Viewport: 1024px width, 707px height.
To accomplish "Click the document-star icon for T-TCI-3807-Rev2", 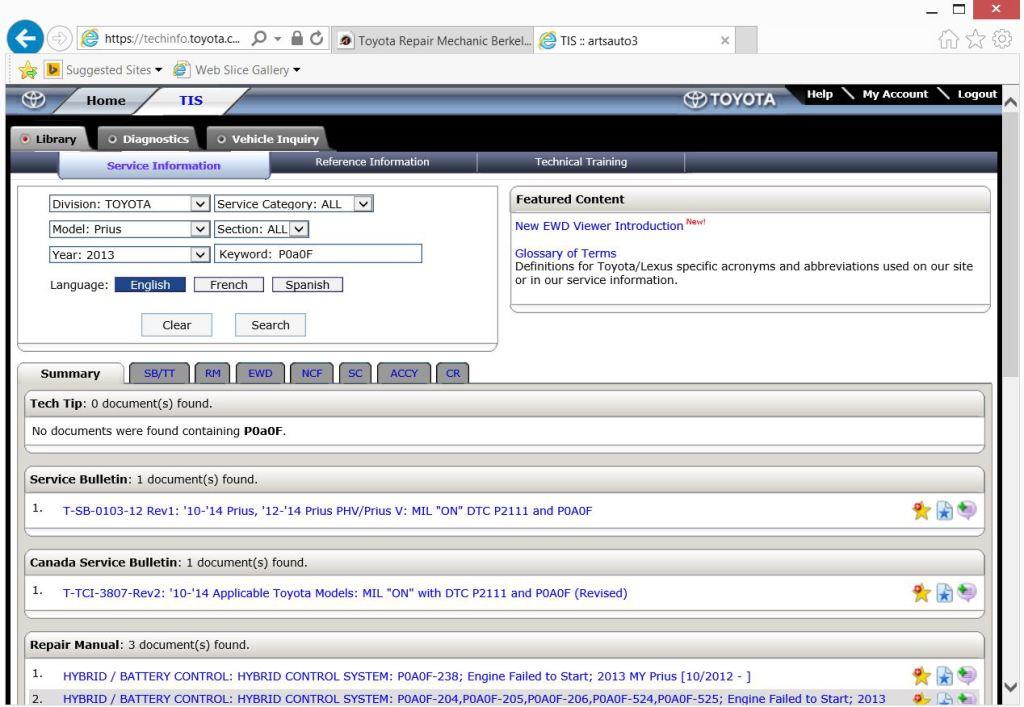I will tap(944, 593).
